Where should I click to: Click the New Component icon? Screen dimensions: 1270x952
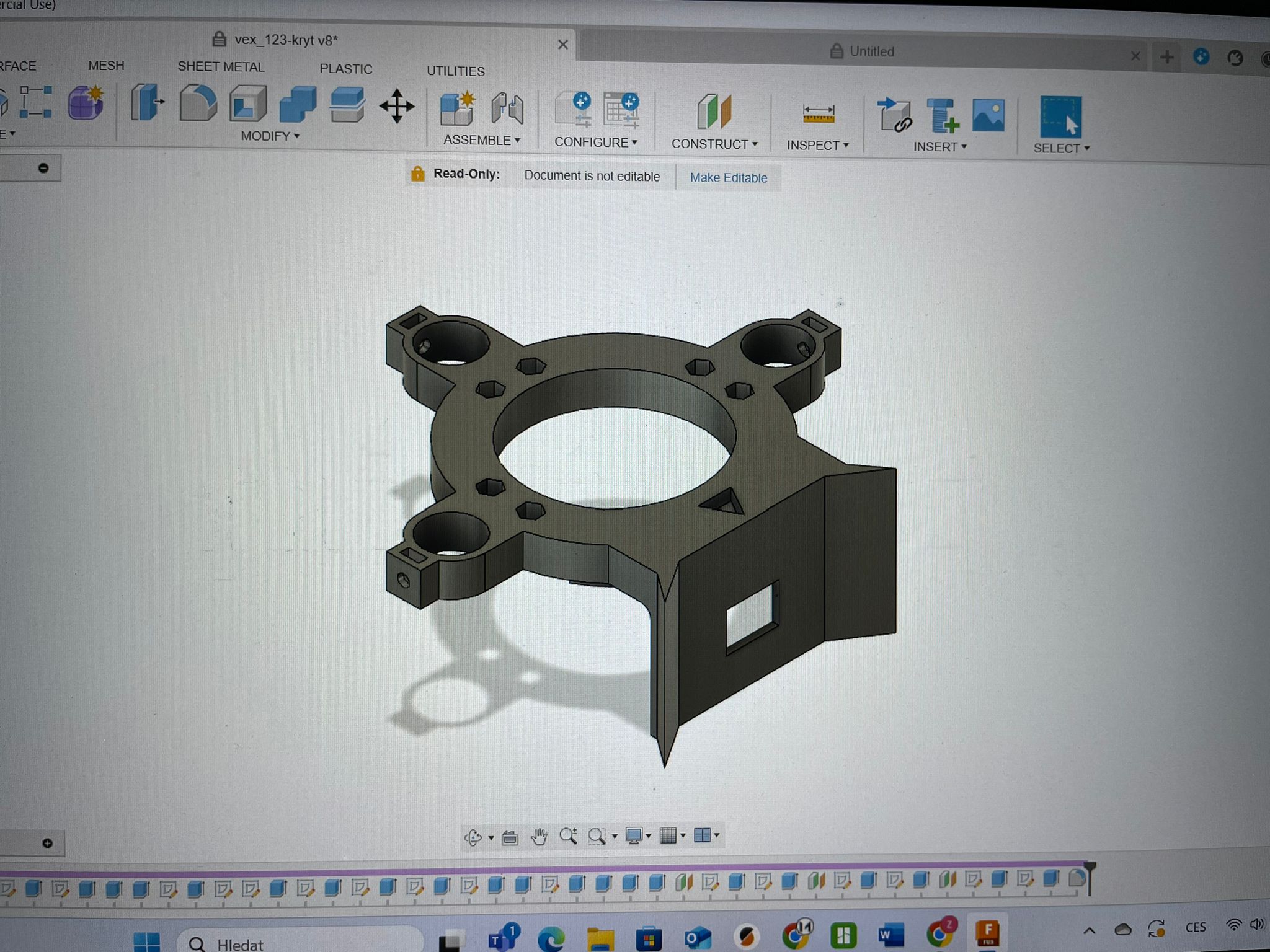tap(457, 108)
